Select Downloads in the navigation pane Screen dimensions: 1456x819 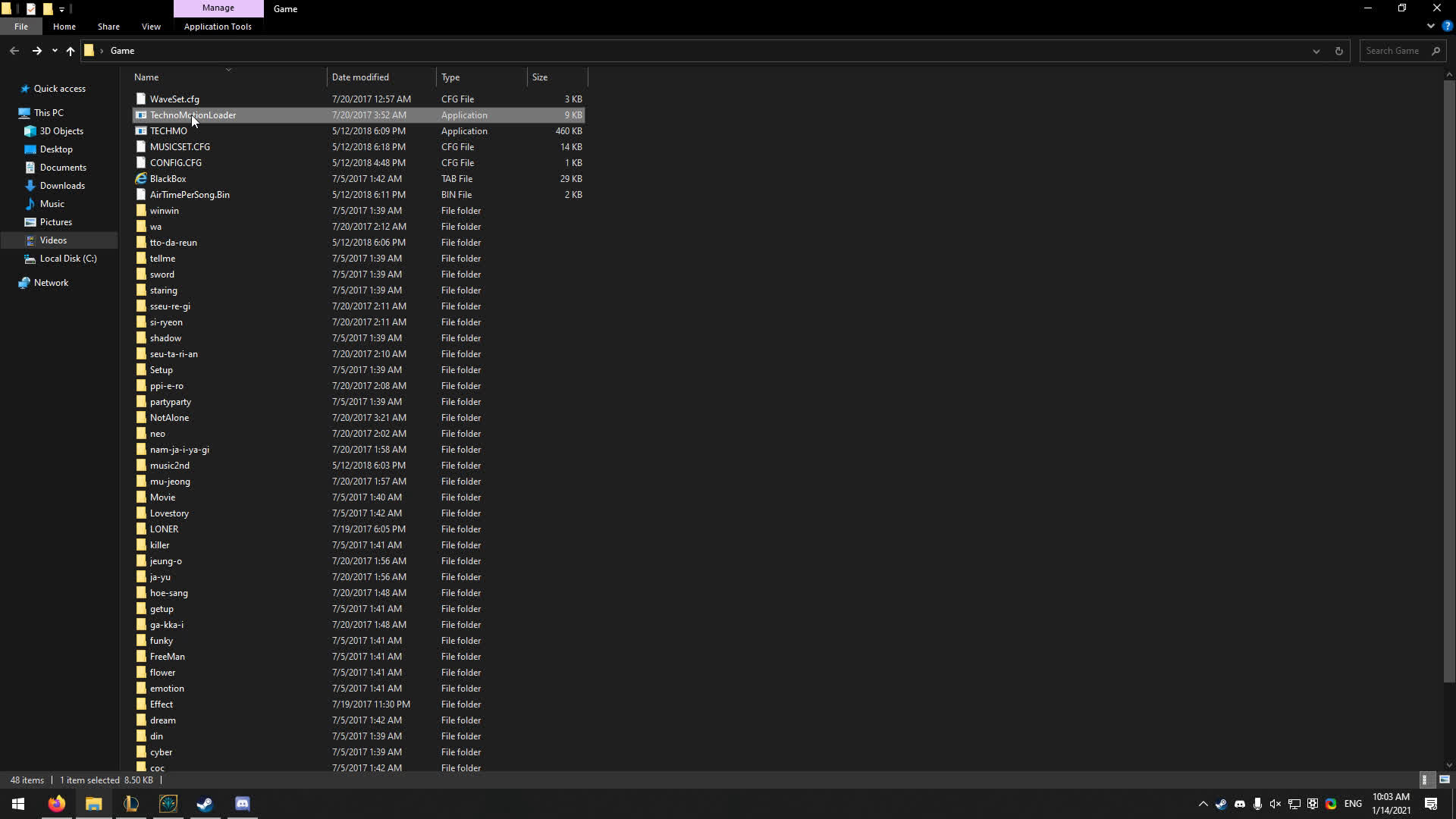point(62,186)
